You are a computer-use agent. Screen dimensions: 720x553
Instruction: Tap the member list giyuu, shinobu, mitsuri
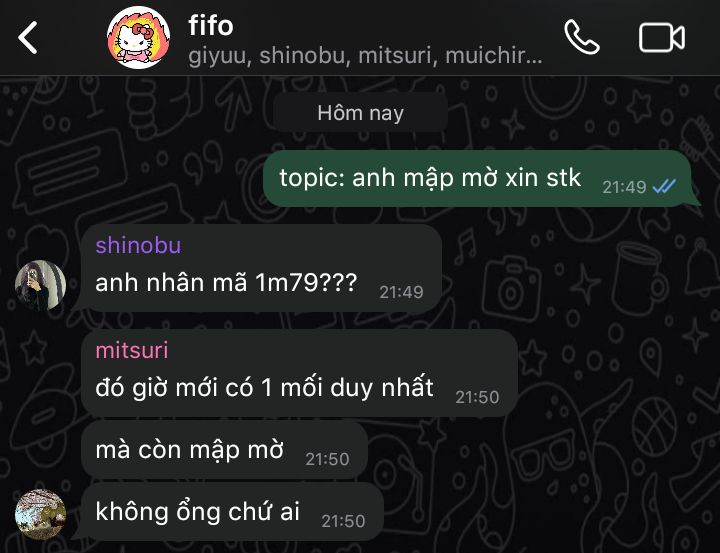point(365,56)
